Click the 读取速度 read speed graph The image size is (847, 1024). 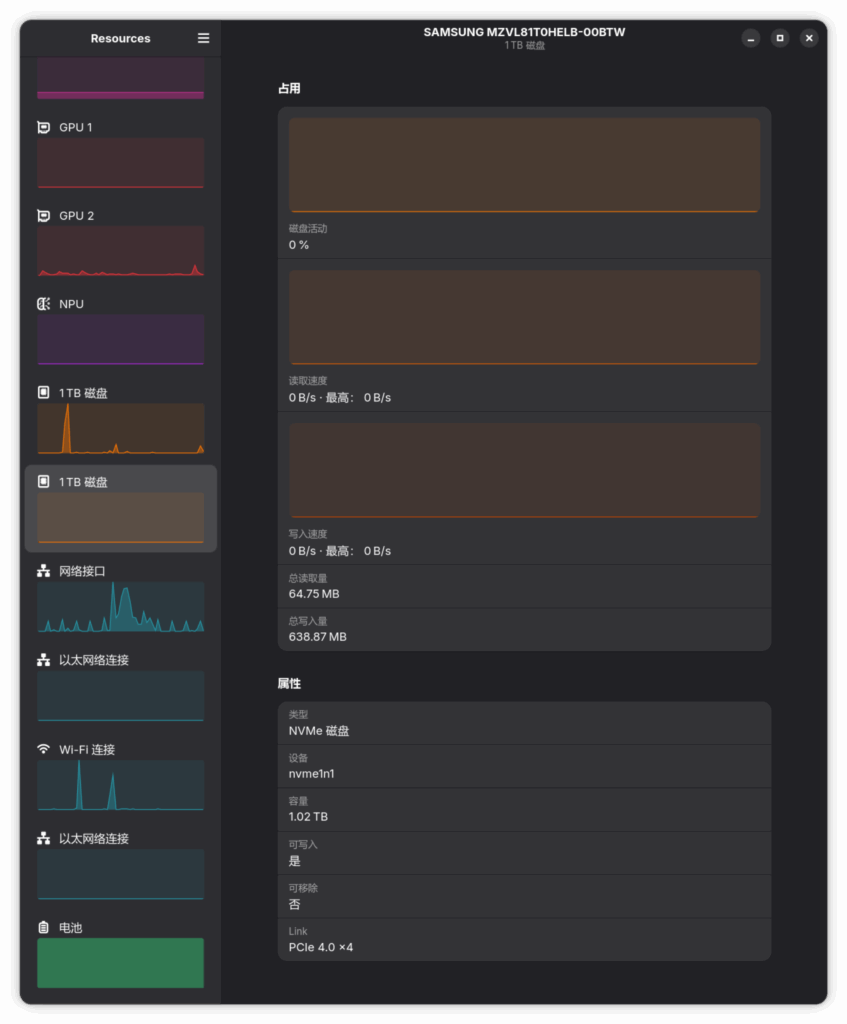point(524,317)
